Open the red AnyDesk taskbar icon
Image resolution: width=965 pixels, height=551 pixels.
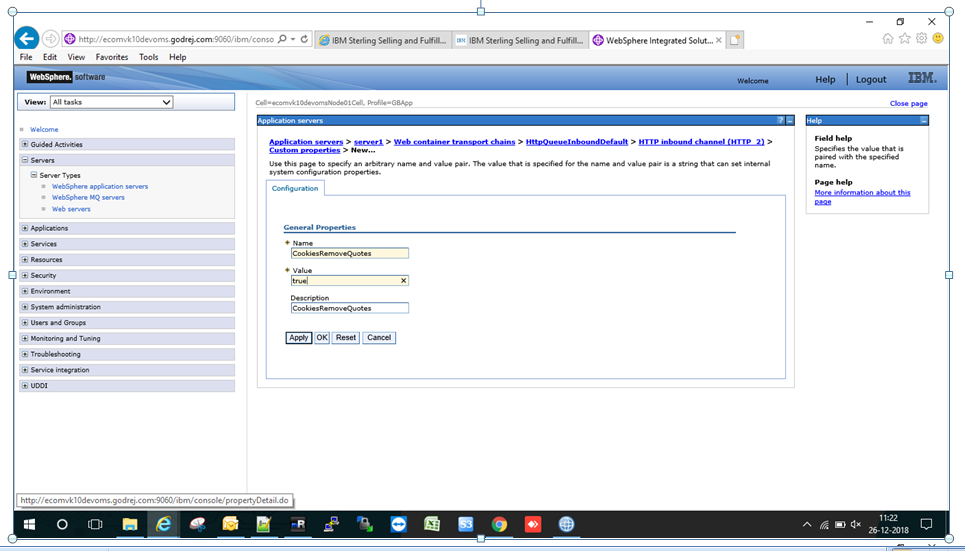click(x=533, y=525)
